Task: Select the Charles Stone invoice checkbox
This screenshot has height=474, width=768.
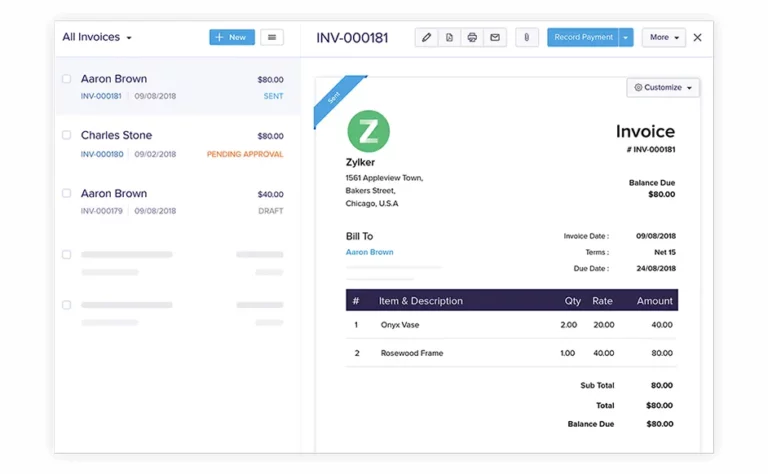Action: click(x=67, y=135)
